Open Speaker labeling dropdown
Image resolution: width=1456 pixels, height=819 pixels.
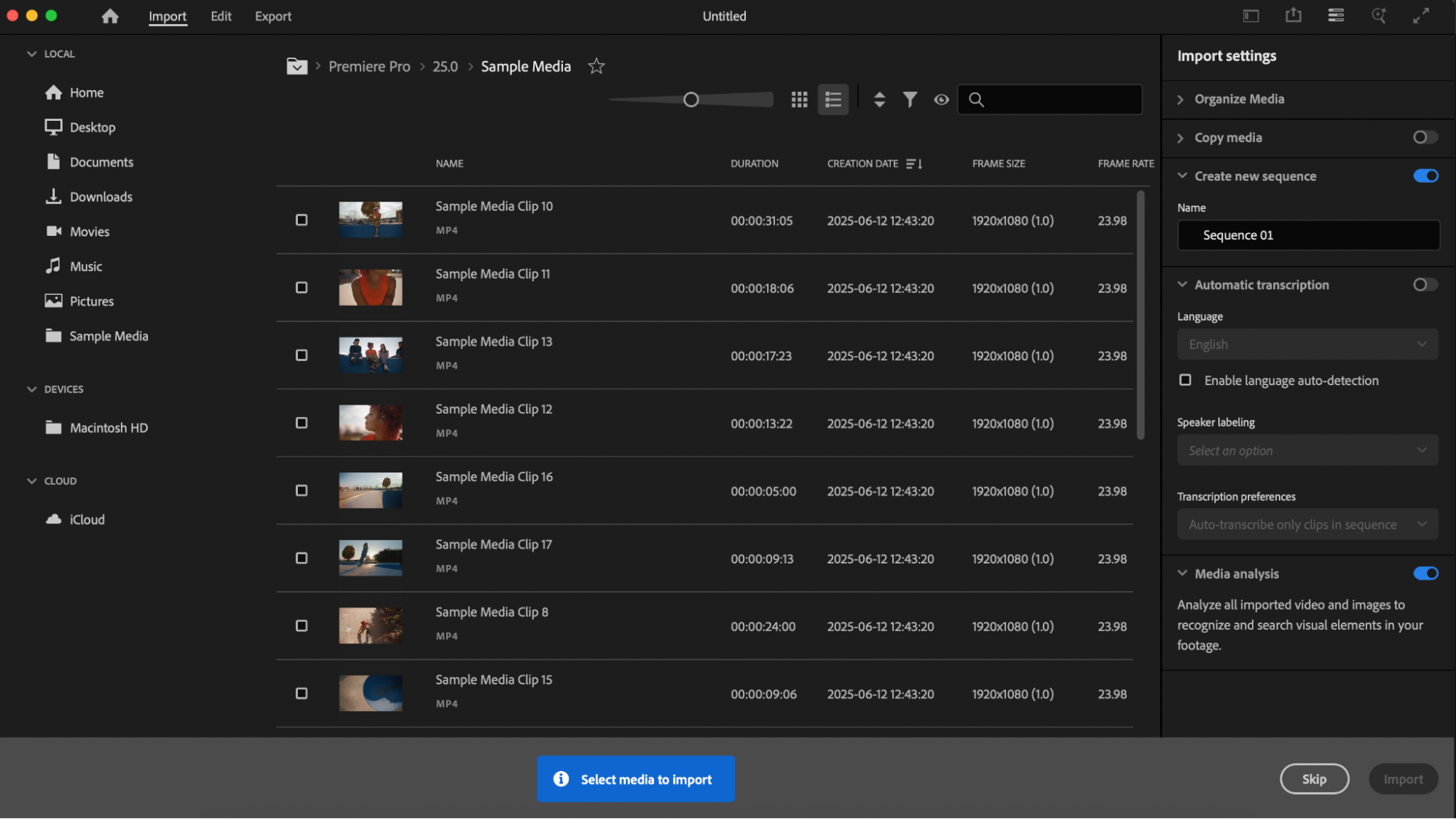[1307, 451]
